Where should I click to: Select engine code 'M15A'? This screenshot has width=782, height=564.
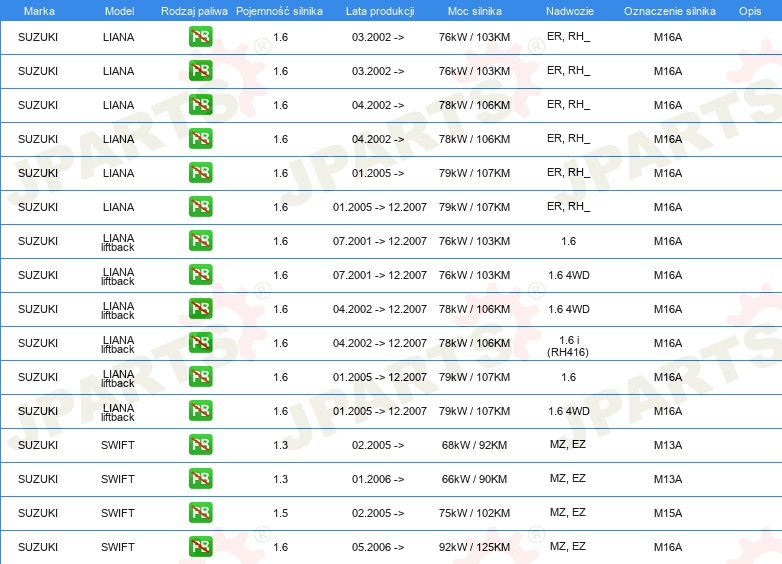[668, 513]
